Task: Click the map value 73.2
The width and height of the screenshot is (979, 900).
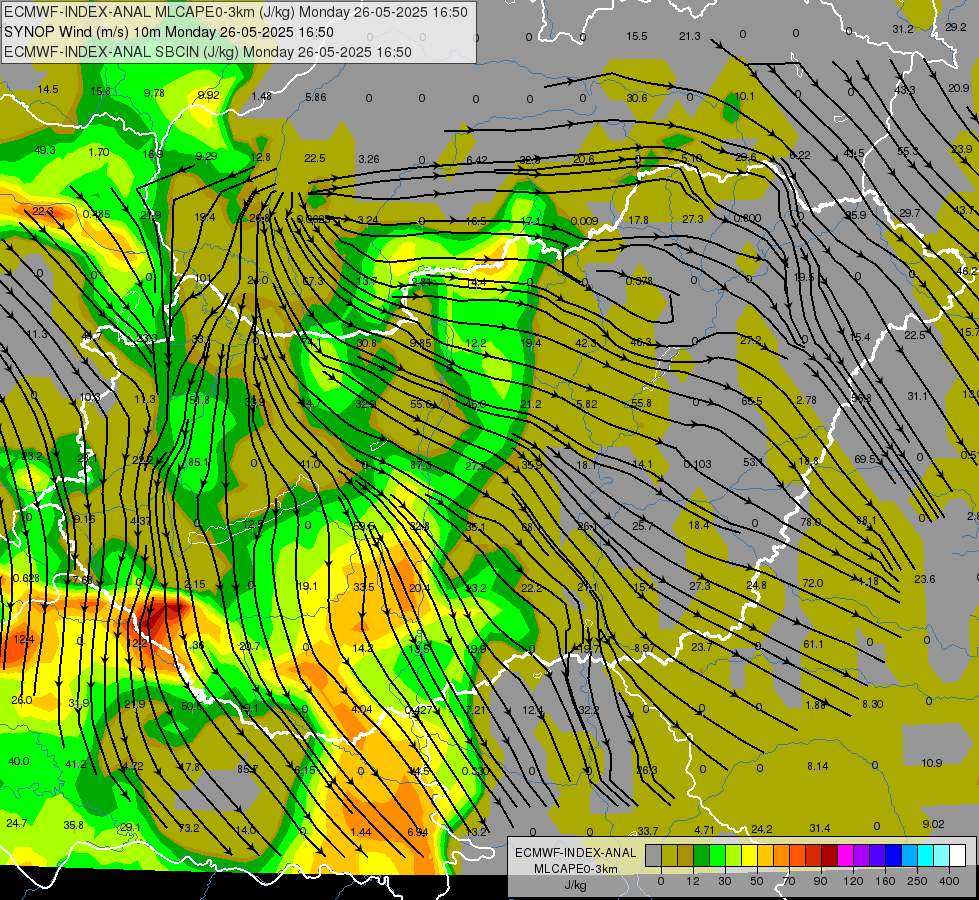Action: [x=189, y=828]
